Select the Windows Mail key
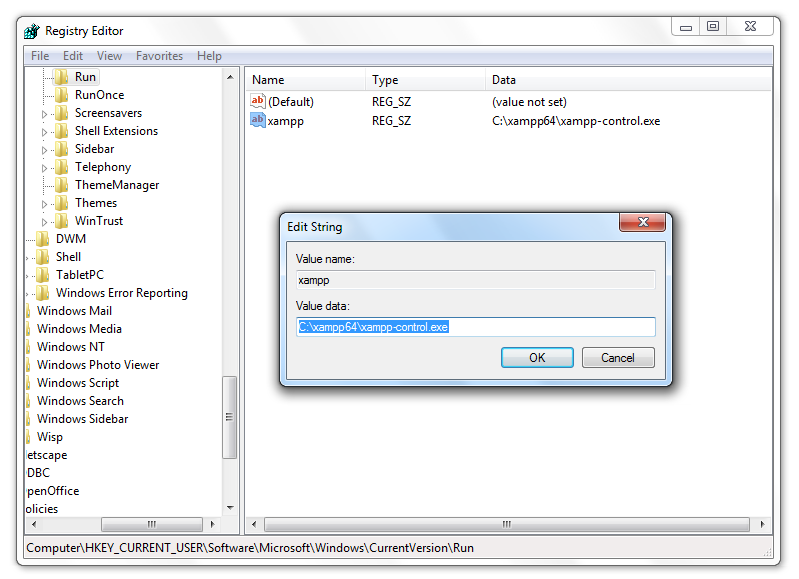 tap(74, 311)
